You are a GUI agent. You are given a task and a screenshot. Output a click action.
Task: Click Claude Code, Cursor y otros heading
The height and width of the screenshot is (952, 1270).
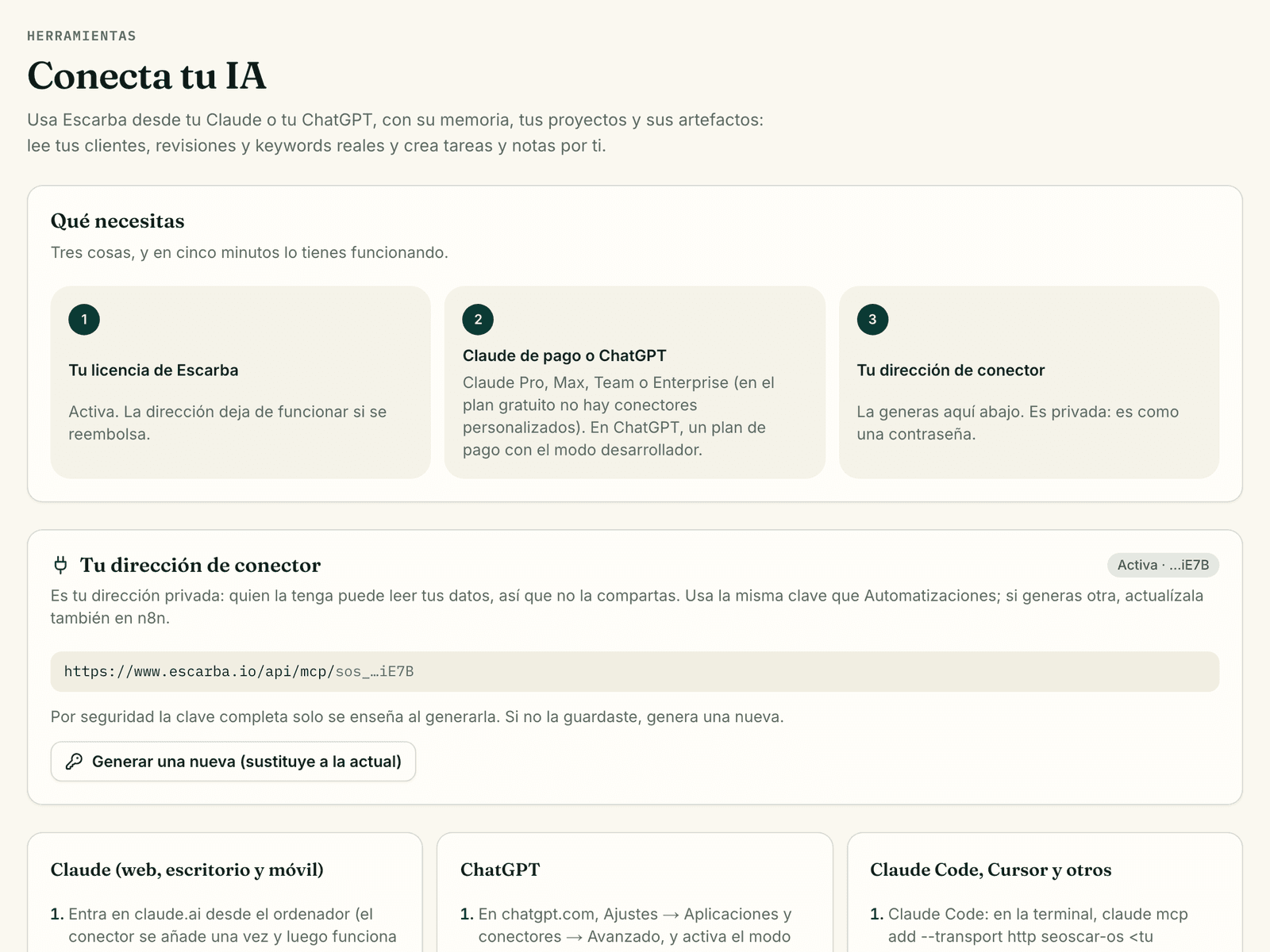[991, 869]
